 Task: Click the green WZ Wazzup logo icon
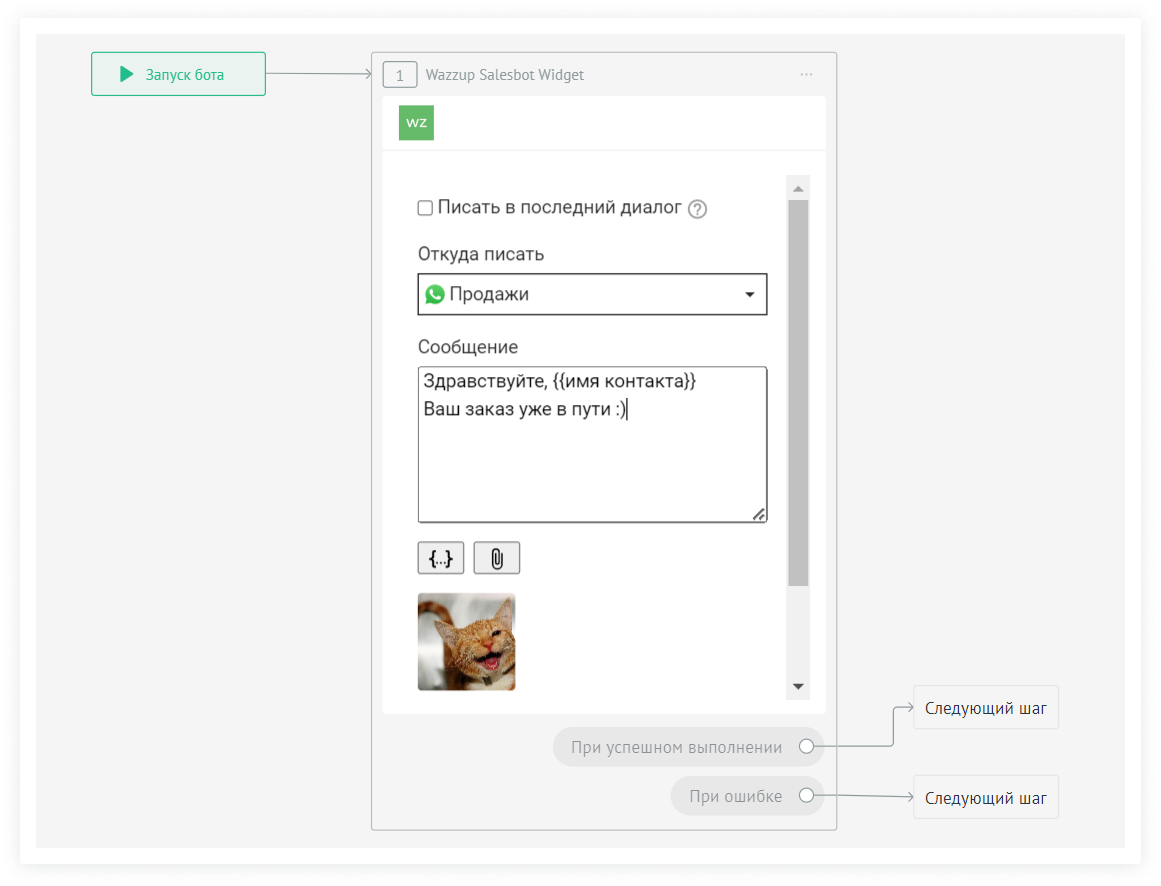416,123
